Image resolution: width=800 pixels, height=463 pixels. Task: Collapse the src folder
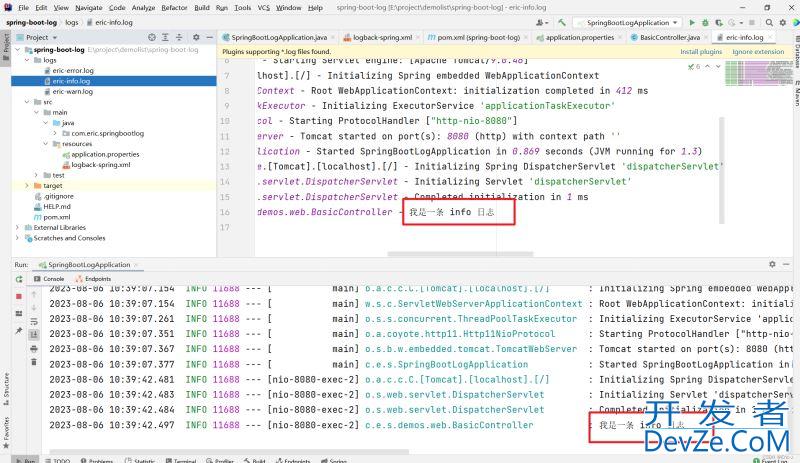coord(27,102)
